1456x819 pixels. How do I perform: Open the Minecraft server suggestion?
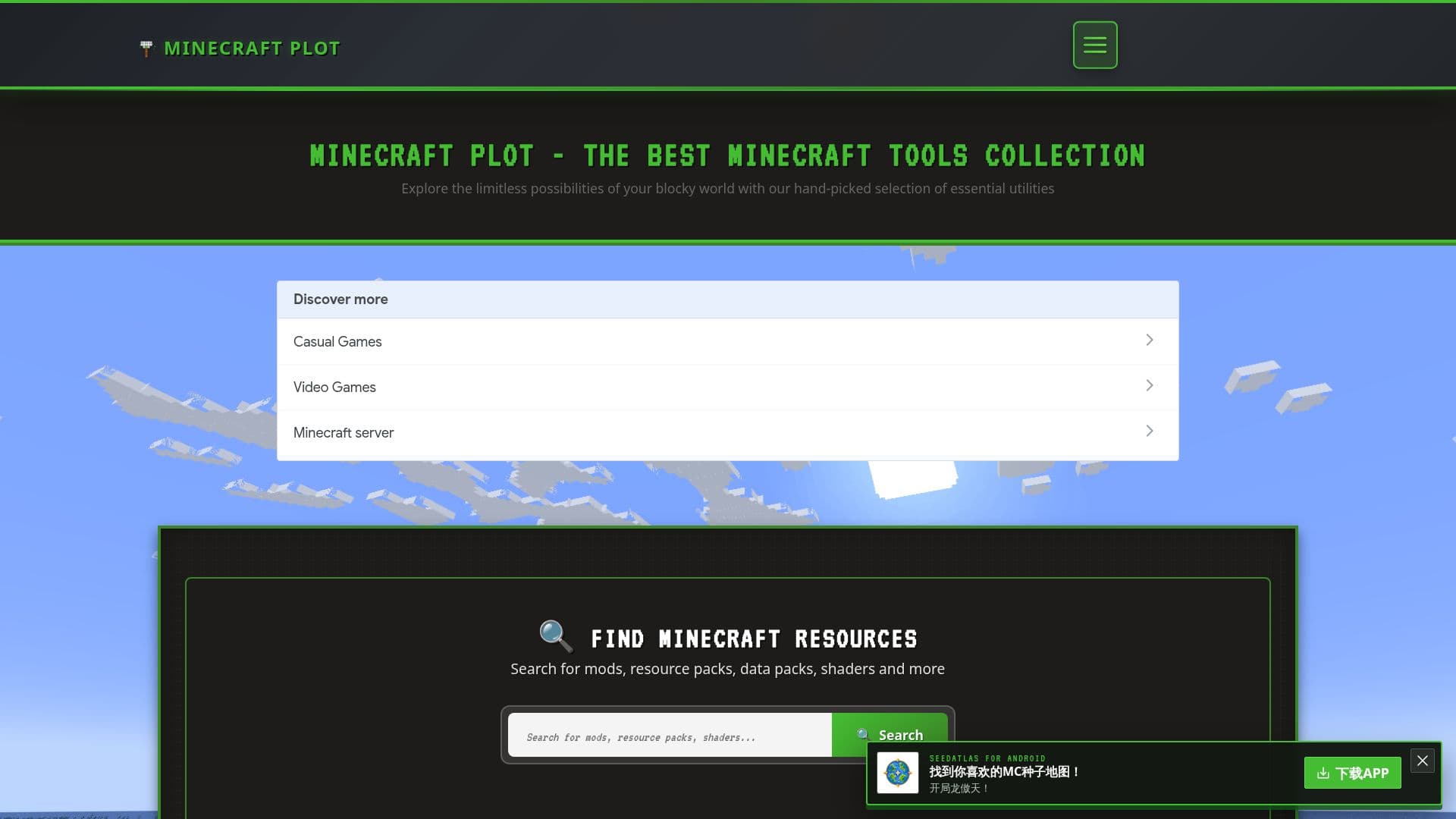pyautogui.click(x=727, y=432)
